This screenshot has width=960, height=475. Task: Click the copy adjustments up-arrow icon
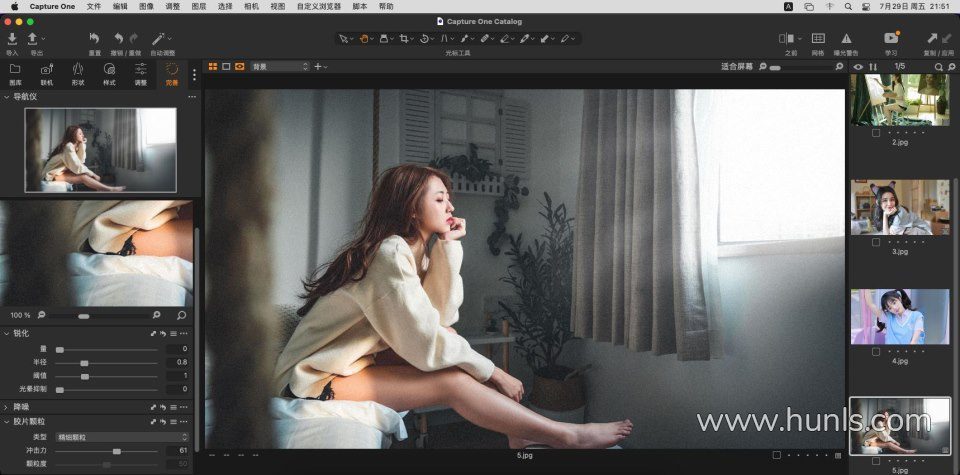click(933, 38)
